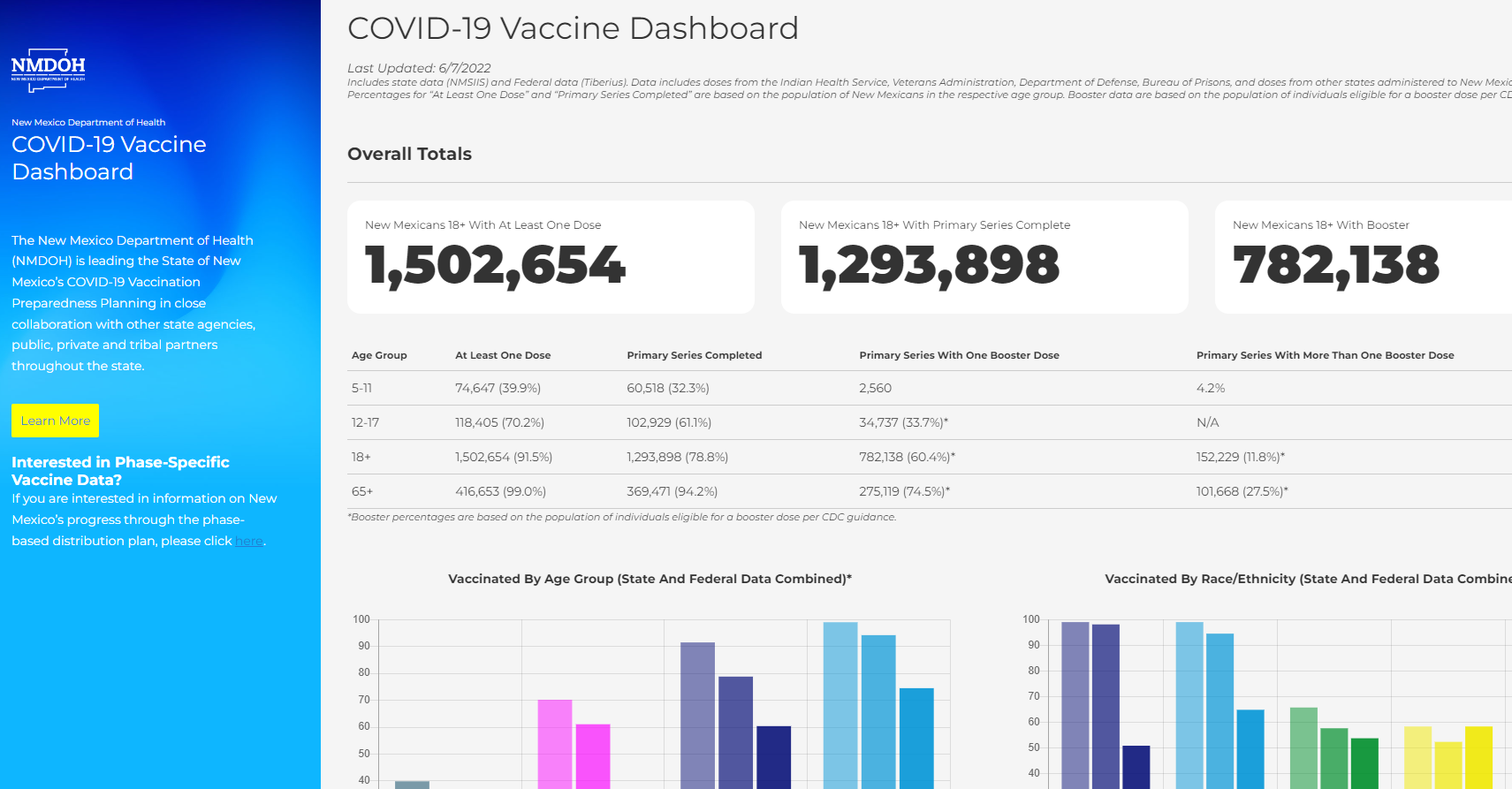Viewport: 1512px width, 789px height.
Task: Click the Last Updated: 6/7/2022 text
Action: [419, 68]
